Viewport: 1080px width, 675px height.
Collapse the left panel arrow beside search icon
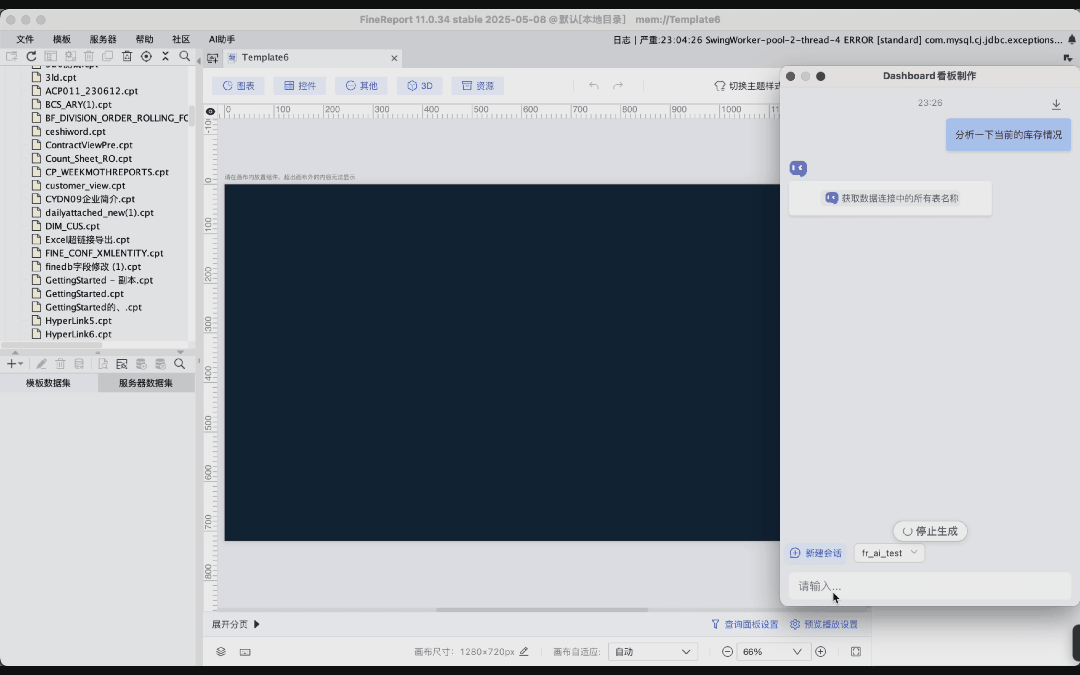198,61
